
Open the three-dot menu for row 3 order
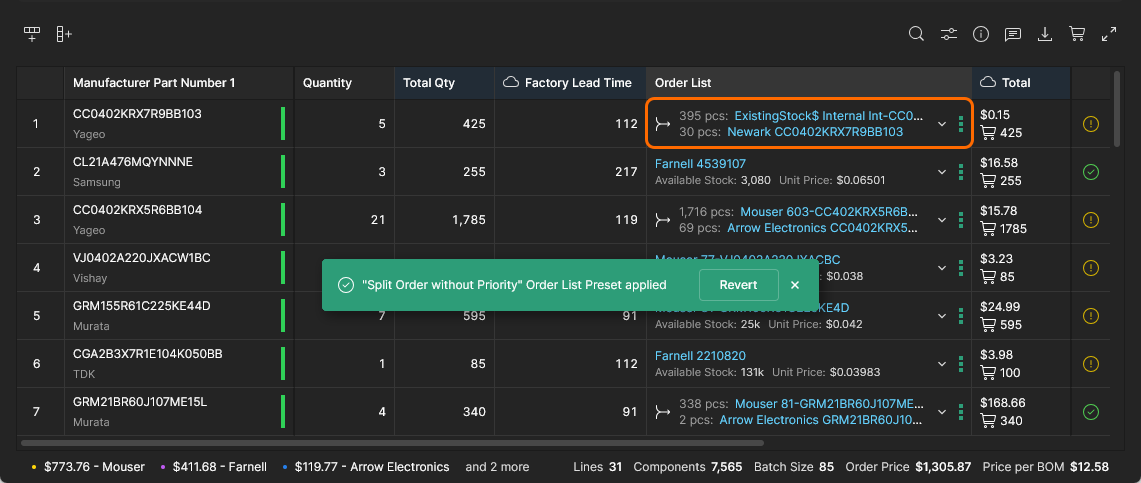(x=960, y=220)
